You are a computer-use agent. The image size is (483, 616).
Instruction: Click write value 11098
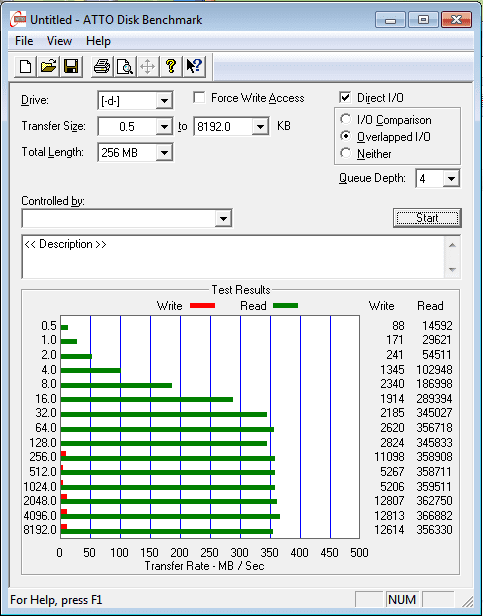(x=388, y=456)
